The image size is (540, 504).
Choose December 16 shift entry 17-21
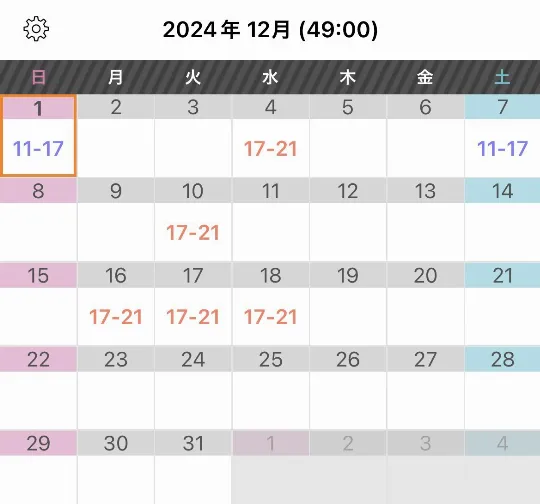pos(116,317)
